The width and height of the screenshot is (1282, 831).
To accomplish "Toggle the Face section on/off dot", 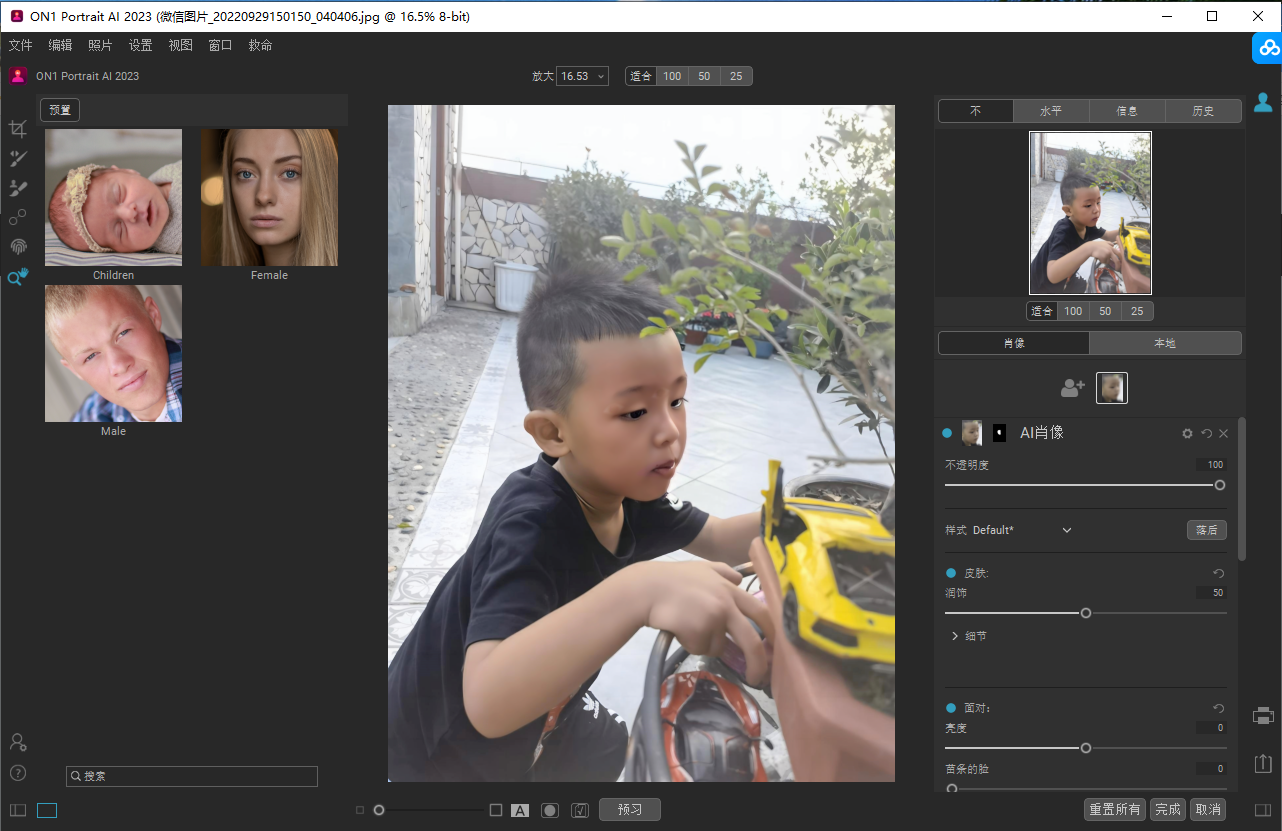I will pyautogui.click(x=951, y=708).
